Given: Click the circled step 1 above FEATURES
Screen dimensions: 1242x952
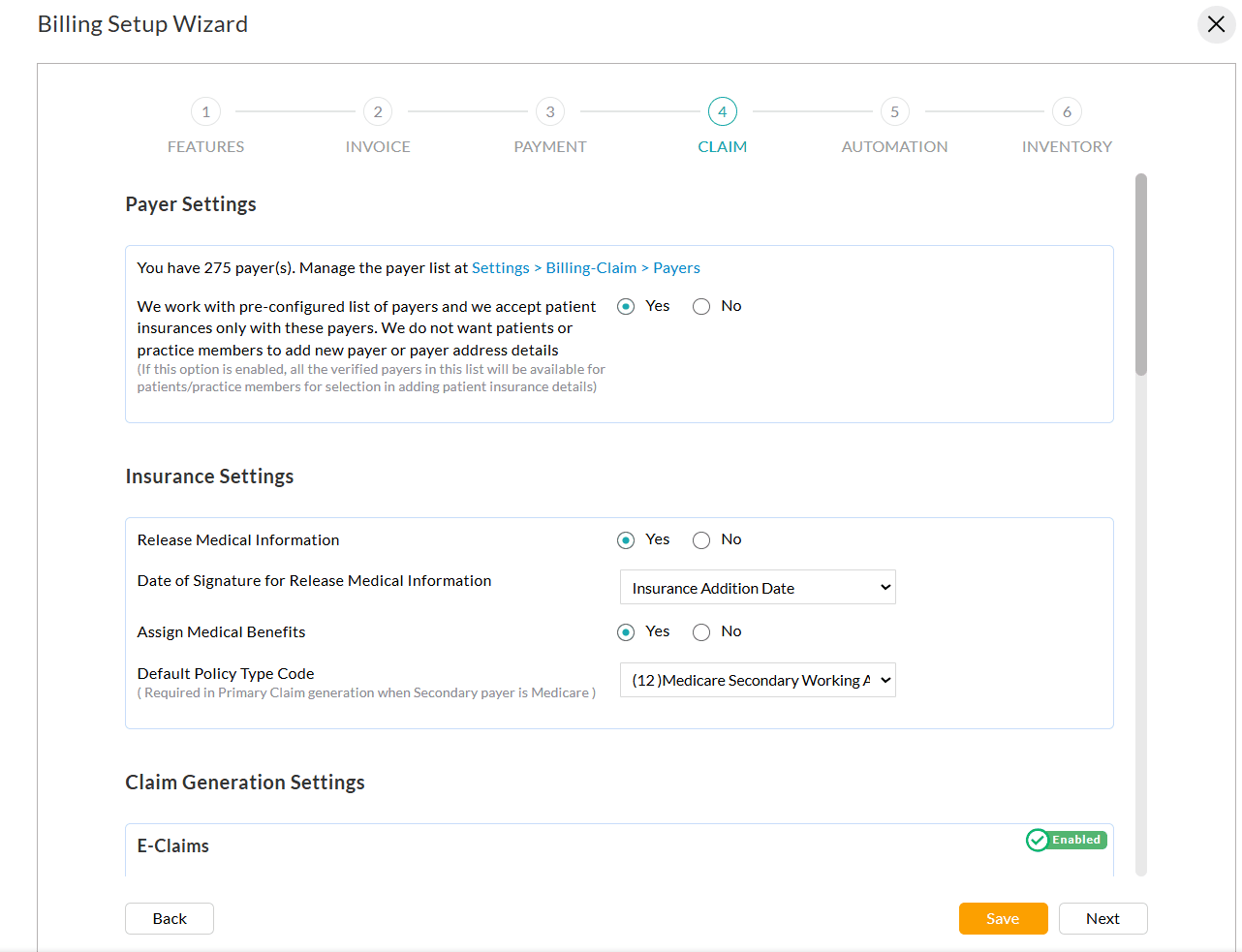Looking at the screenshot, I should click(205, 110).
